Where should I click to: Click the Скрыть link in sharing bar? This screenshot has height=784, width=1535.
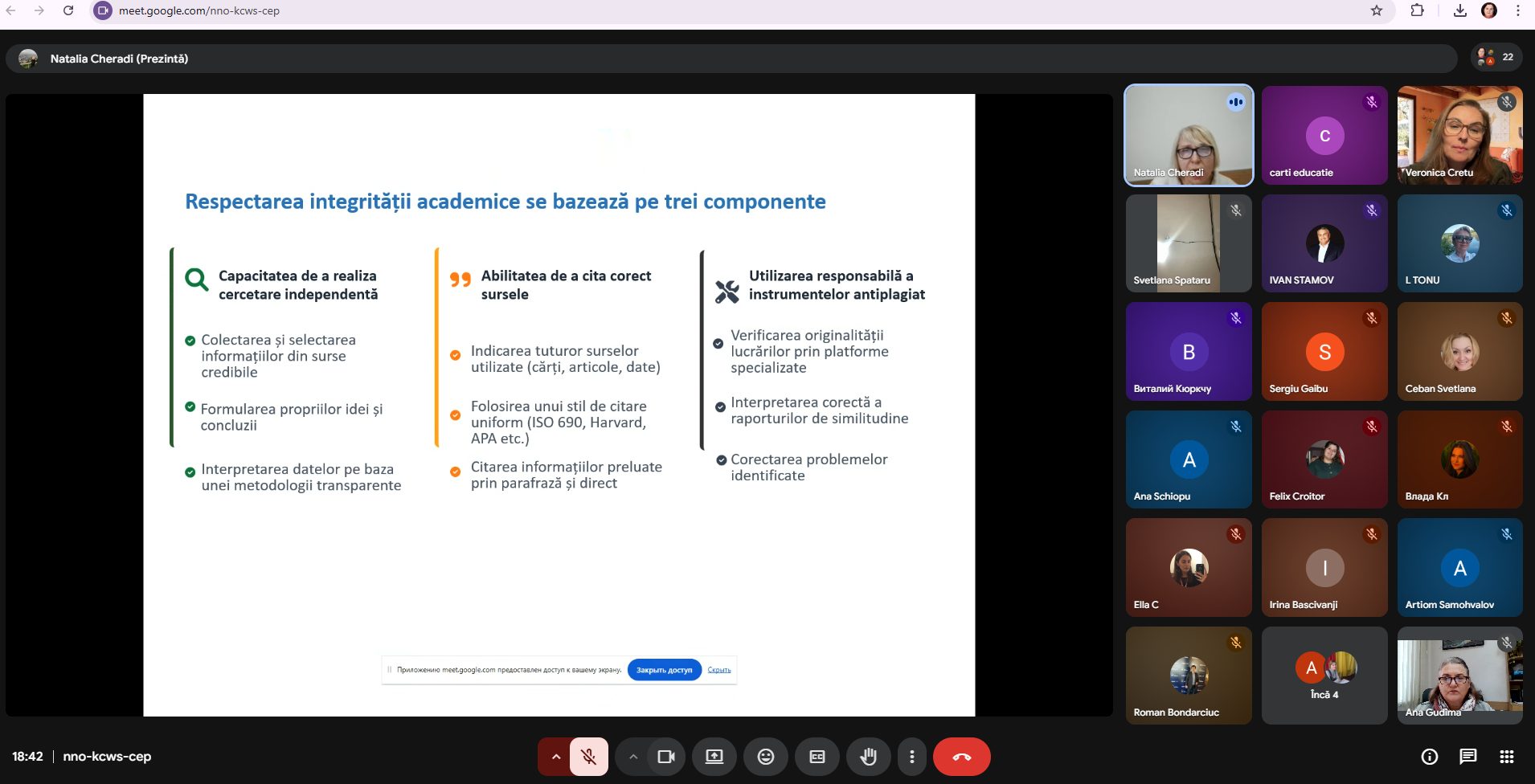click(718, 670)
